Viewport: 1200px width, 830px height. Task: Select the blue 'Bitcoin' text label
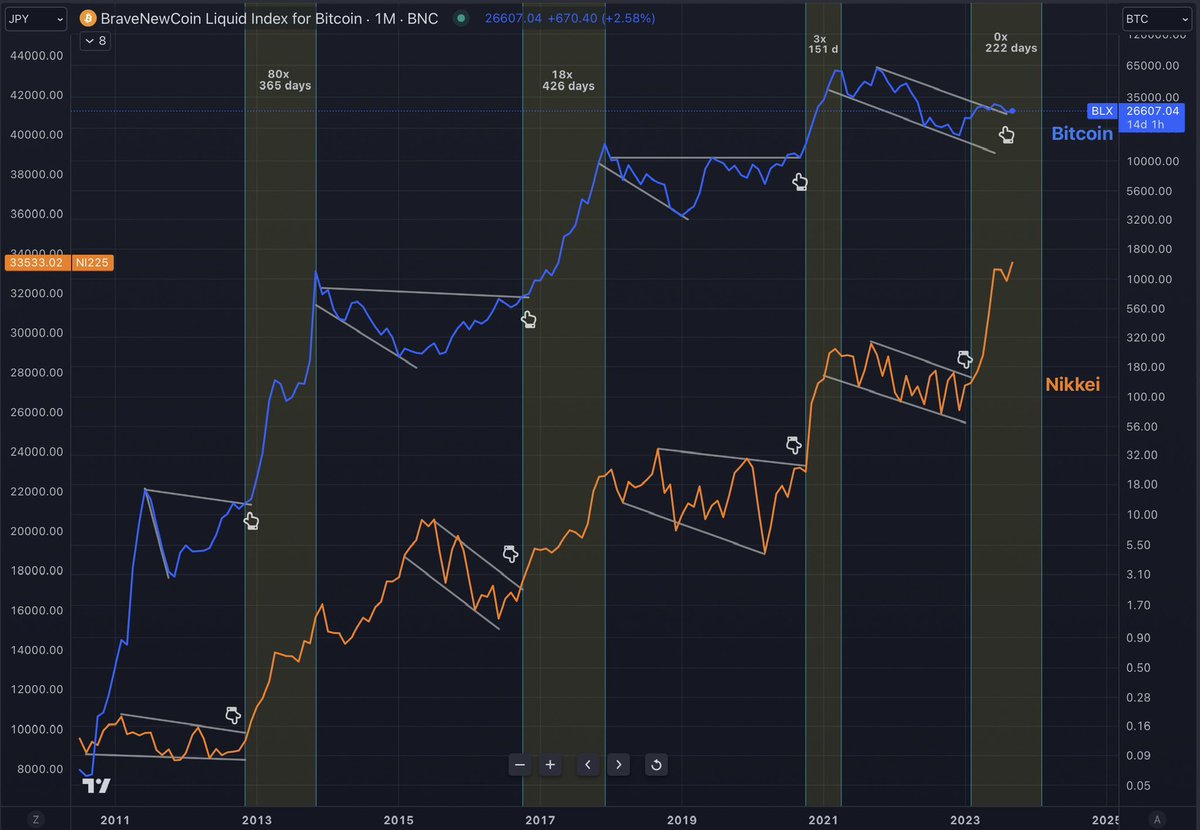point(1082,134)
